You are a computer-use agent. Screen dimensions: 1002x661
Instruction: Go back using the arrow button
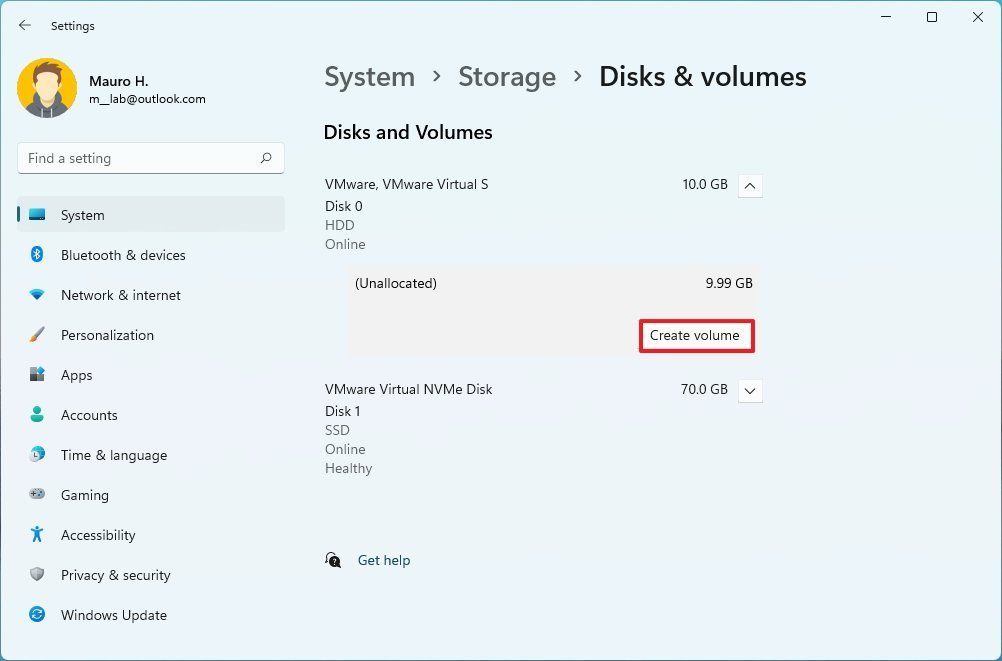coord(24,25)
